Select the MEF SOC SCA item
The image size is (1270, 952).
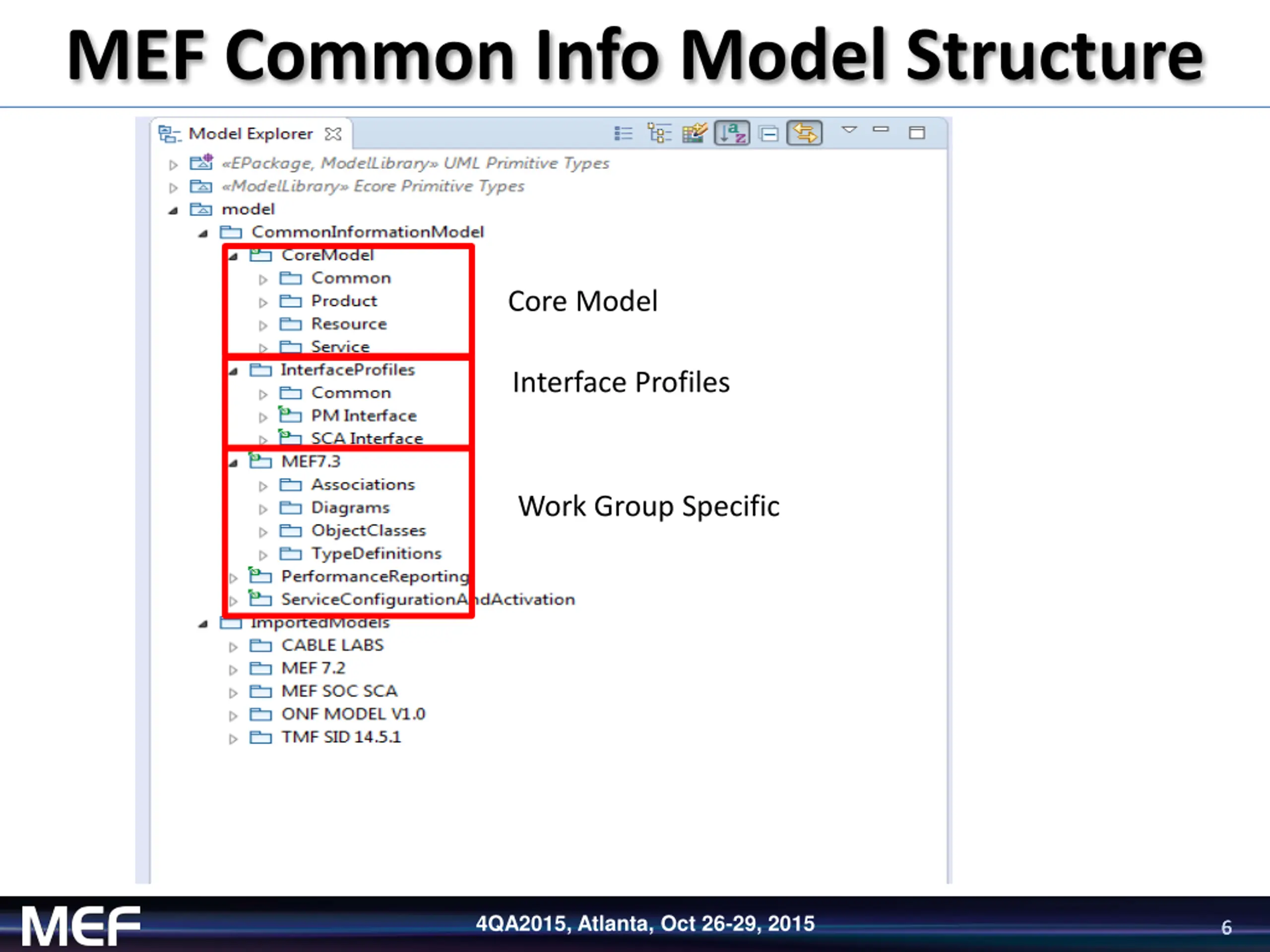point(339,692)
